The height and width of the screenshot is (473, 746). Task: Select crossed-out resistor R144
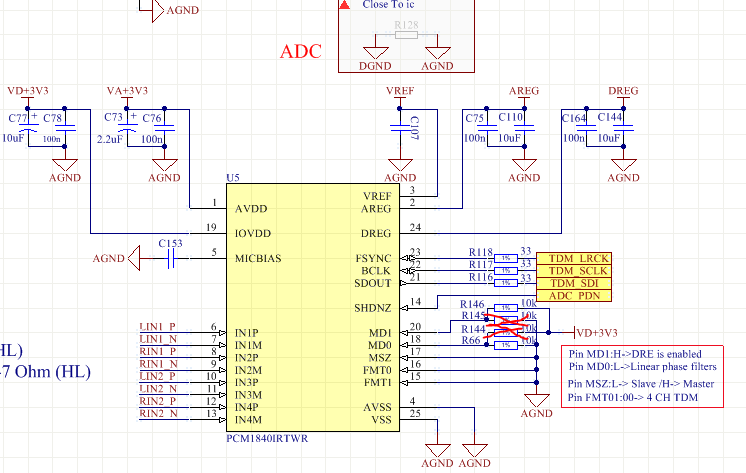506,333
